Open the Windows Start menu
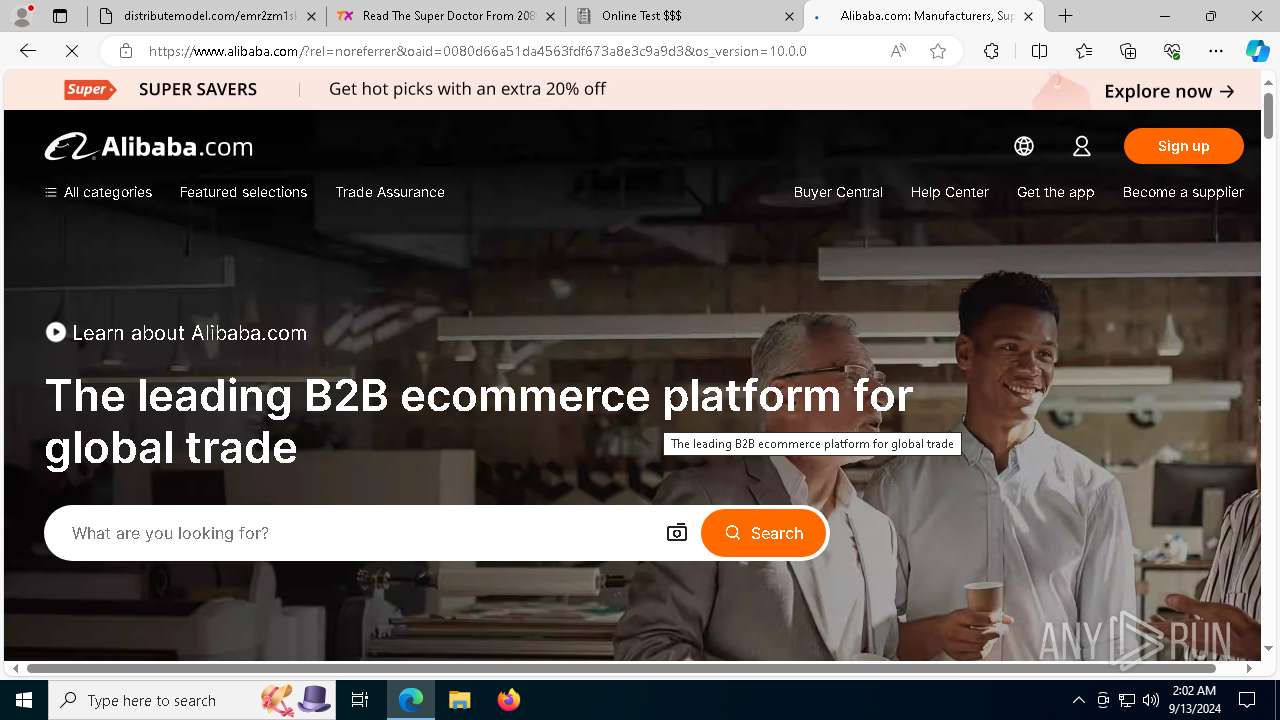1280x720 pixels. pyautogui.click(x=24, y=700)
